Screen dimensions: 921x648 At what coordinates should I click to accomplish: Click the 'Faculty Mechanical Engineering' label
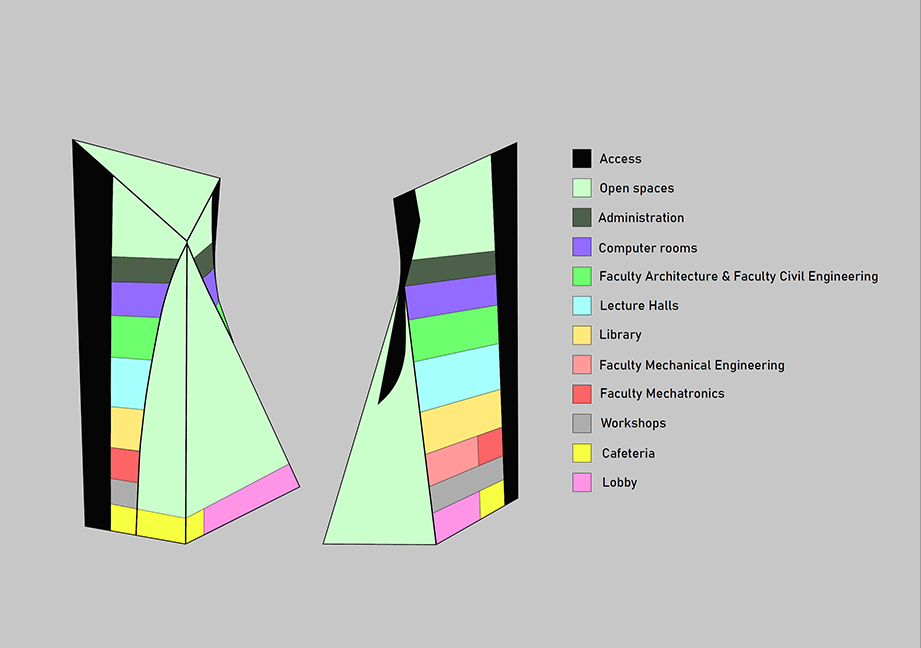point(692,365)
